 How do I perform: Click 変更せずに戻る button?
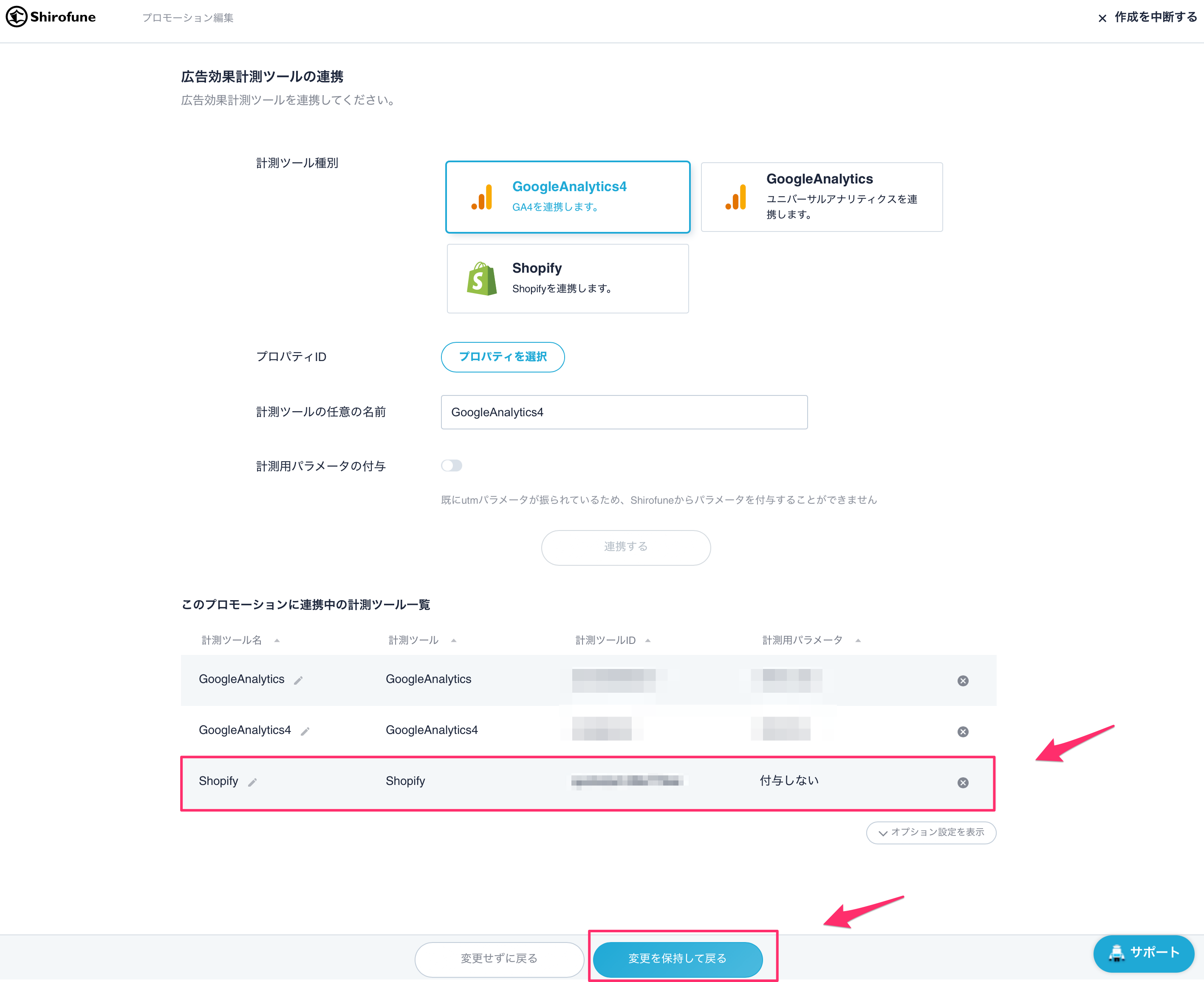point(499,959)
